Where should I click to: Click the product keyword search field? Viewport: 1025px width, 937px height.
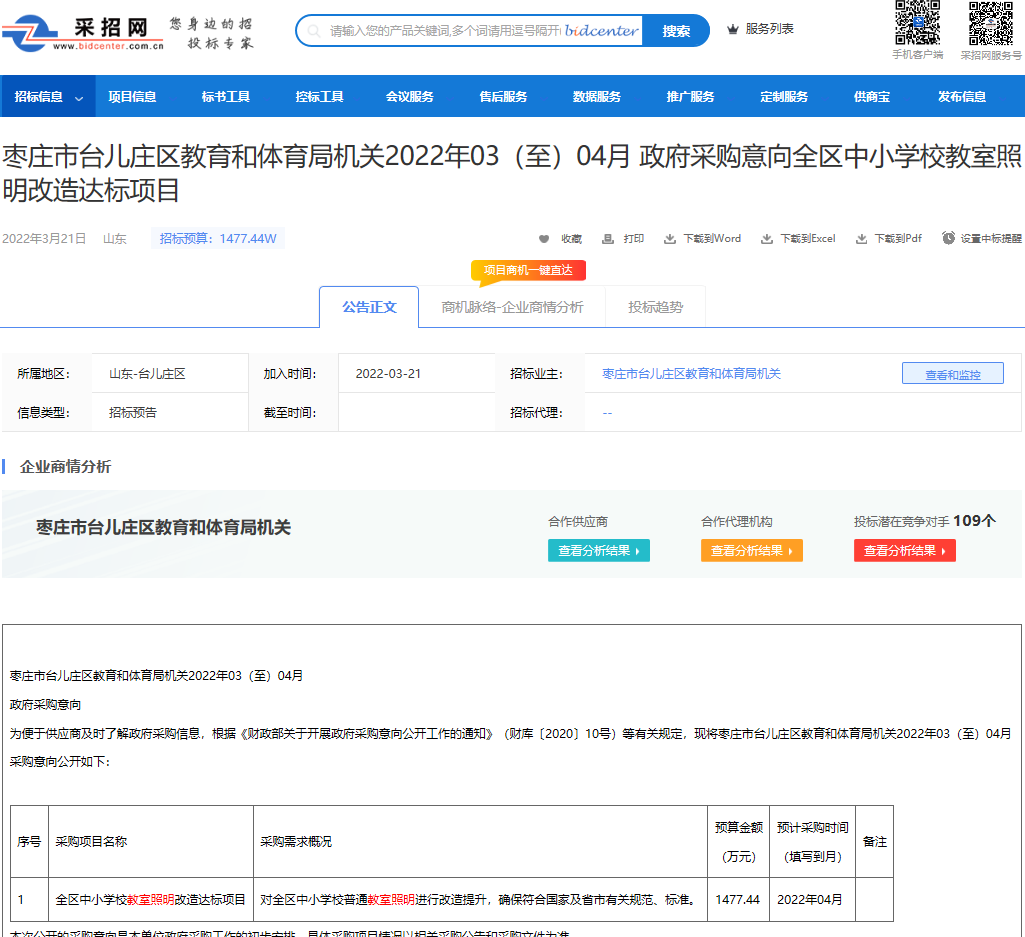471,31
